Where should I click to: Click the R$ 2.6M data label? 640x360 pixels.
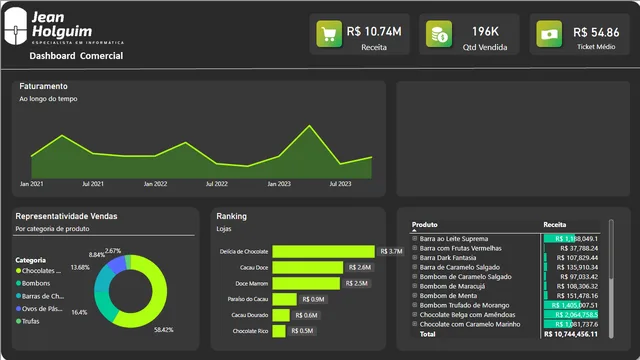pyautogui.click(x=360, y=267)
